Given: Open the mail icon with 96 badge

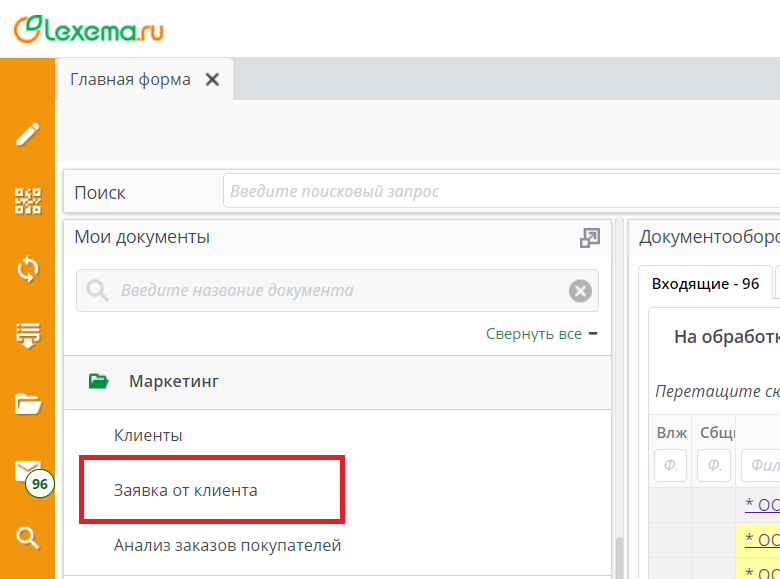Looking at the screenshot, I should [x=28, y=471].
